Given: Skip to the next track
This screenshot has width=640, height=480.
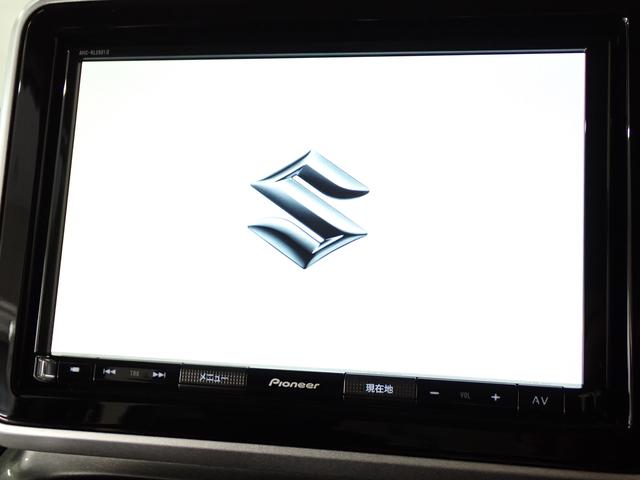Looking at the screenshot, I should (x=159, y=374).
